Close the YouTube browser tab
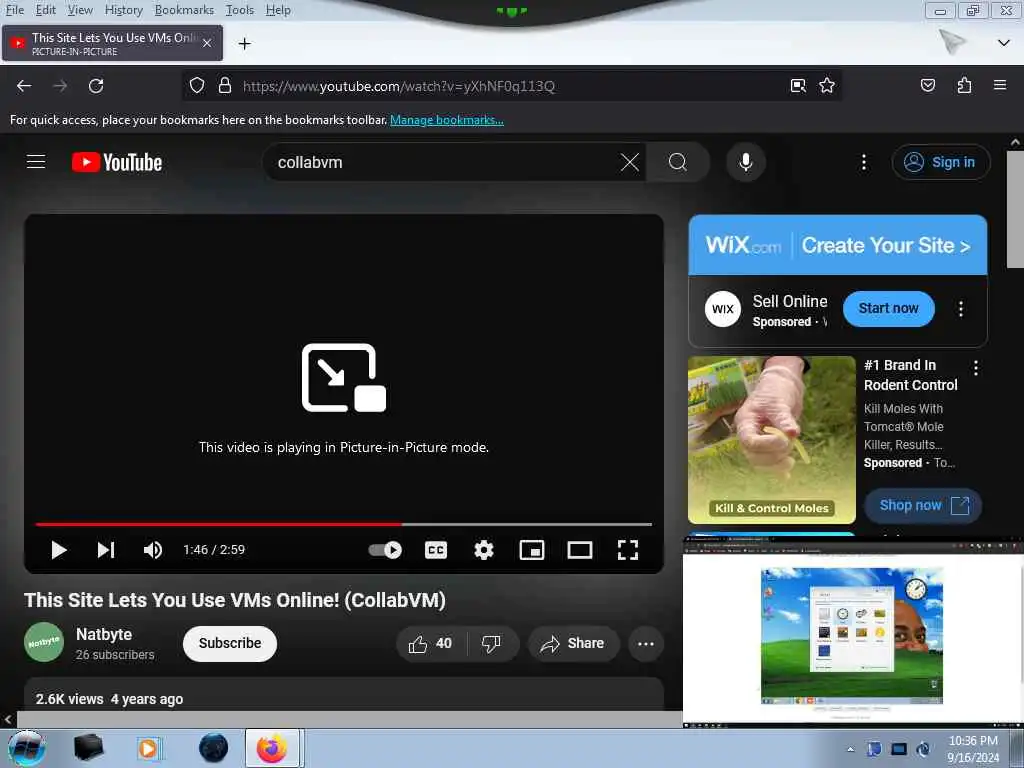This screenshot has width=1024, height=768. [207, 43]
